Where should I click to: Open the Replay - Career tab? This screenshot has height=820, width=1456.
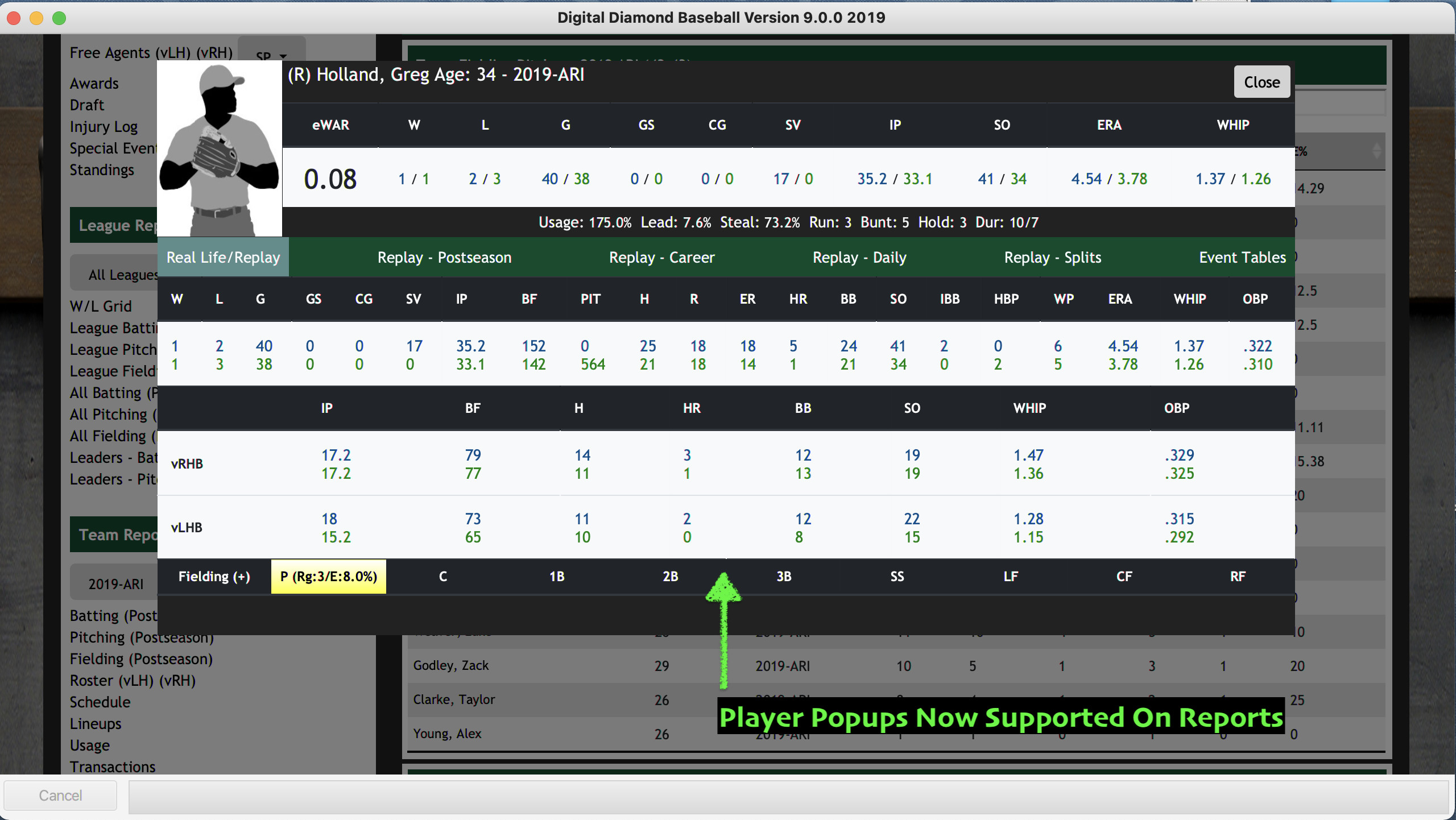[x=661, y=257]
